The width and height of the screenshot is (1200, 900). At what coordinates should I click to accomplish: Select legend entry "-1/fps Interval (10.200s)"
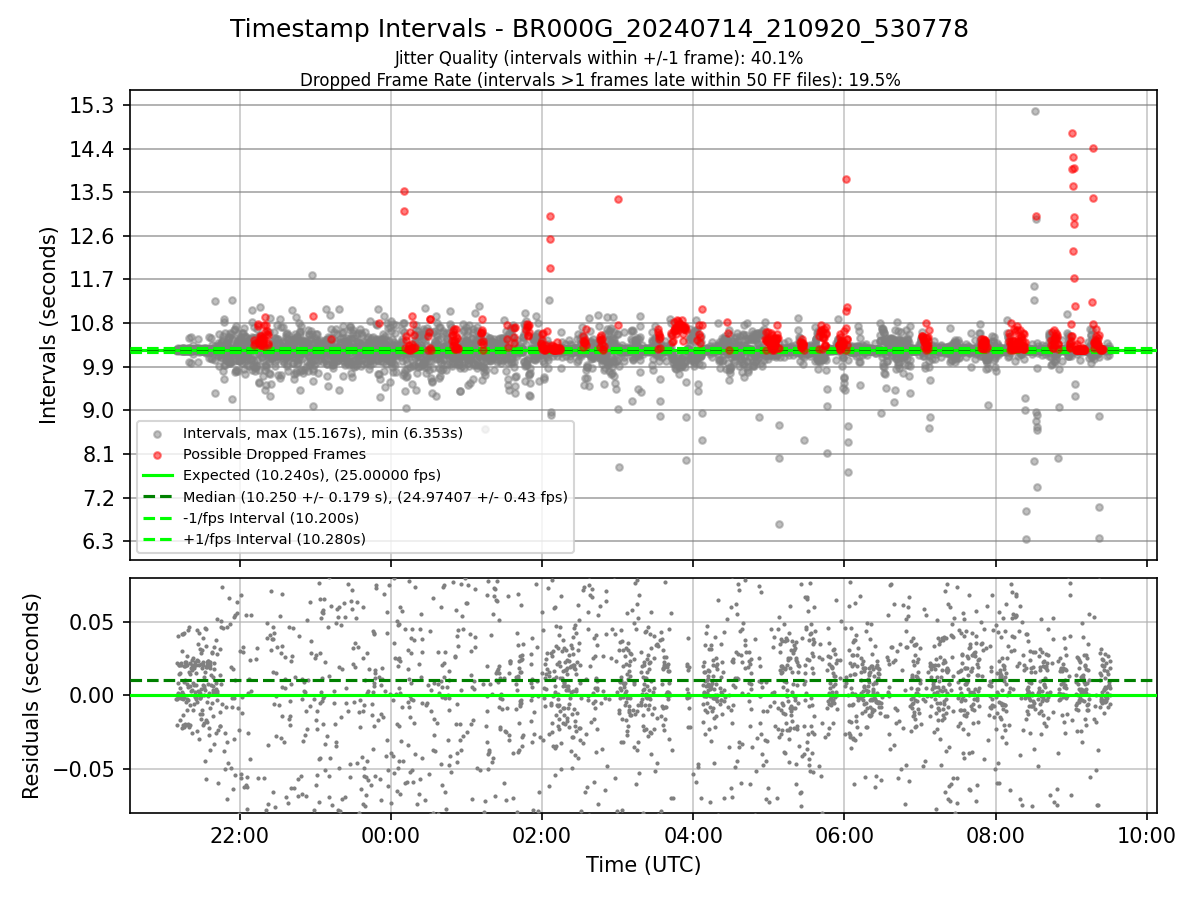pyautogui.click(x=271, y=518)
